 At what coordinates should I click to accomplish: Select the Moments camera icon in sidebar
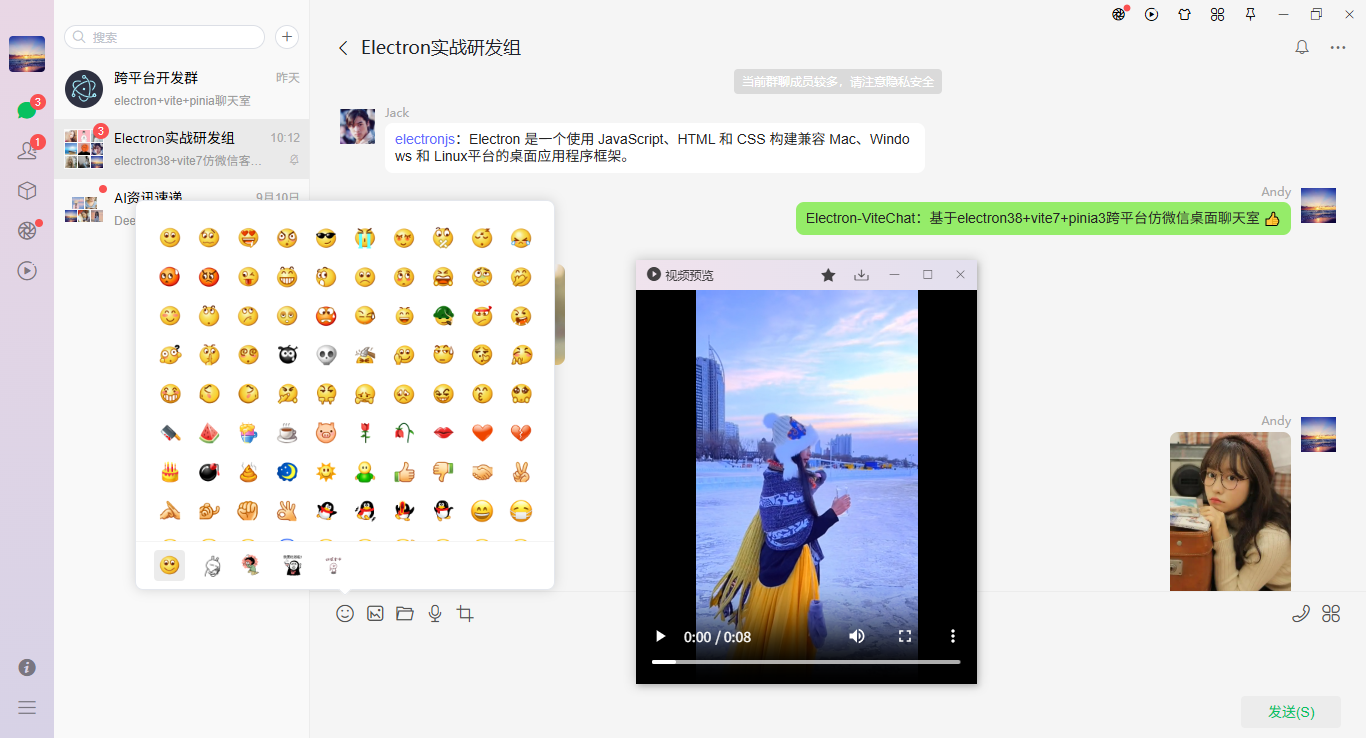pyautogui.click(x=27, y=230)
